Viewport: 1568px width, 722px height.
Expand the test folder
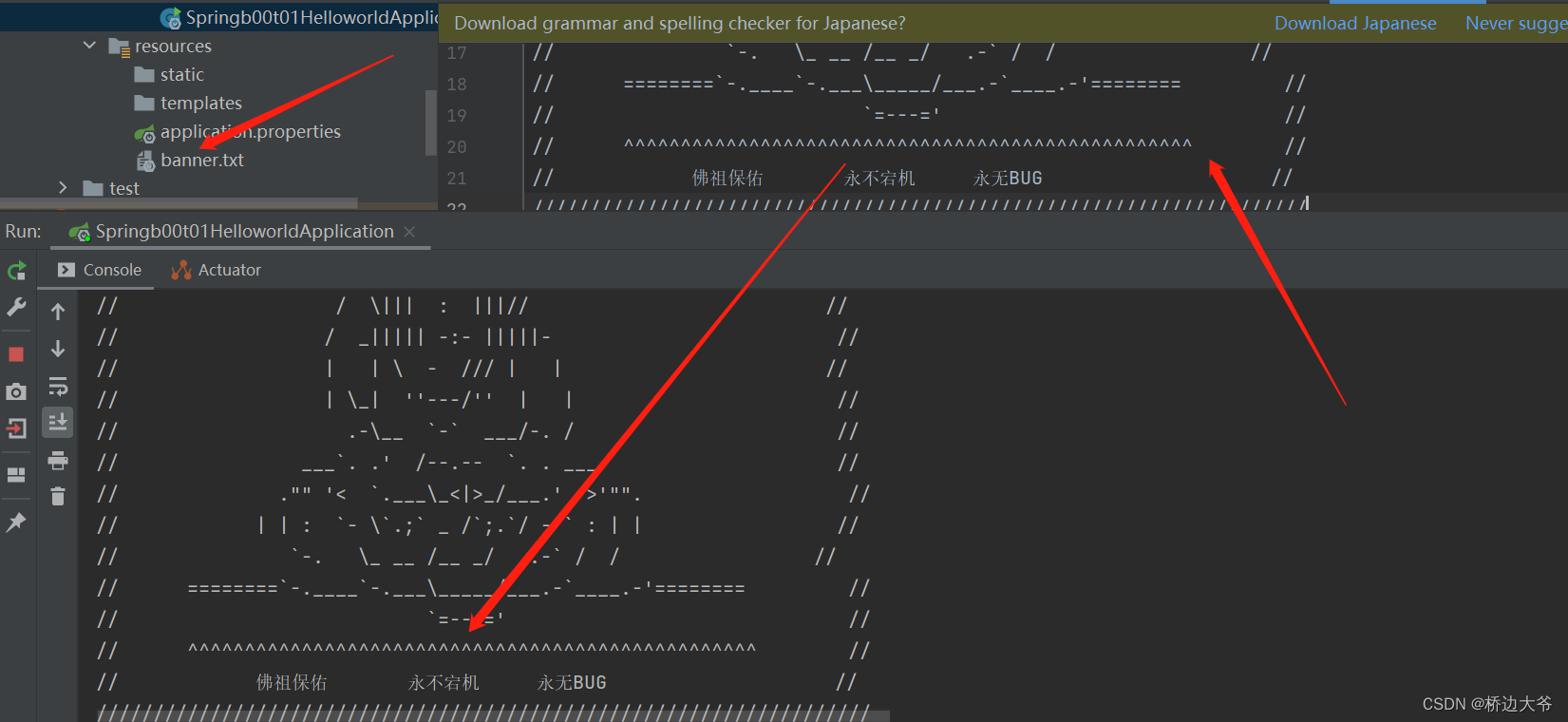pos(63,187)
